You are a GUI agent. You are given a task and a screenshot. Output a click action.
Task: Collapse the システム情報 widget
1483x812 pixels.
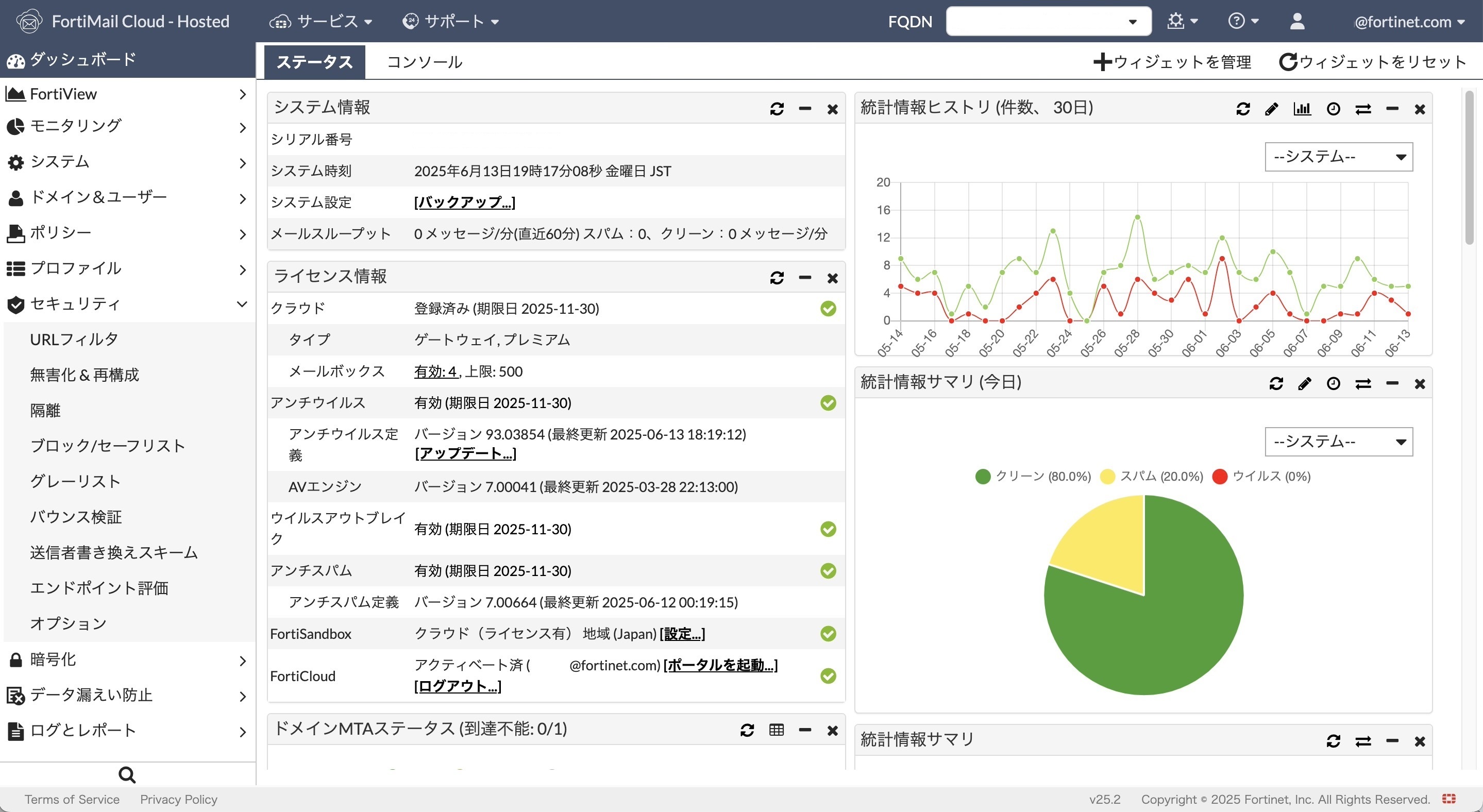coord(804,109)
